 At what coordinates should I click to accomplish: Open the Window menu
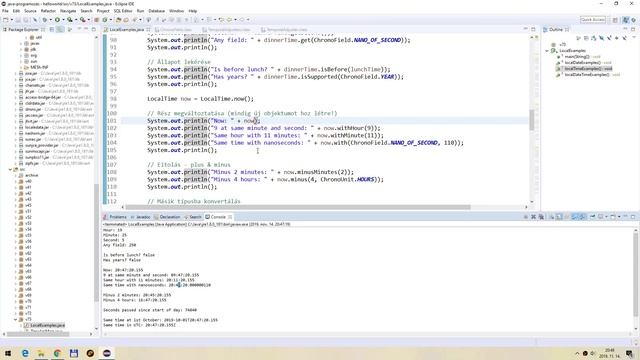click(x=176, y=11)
